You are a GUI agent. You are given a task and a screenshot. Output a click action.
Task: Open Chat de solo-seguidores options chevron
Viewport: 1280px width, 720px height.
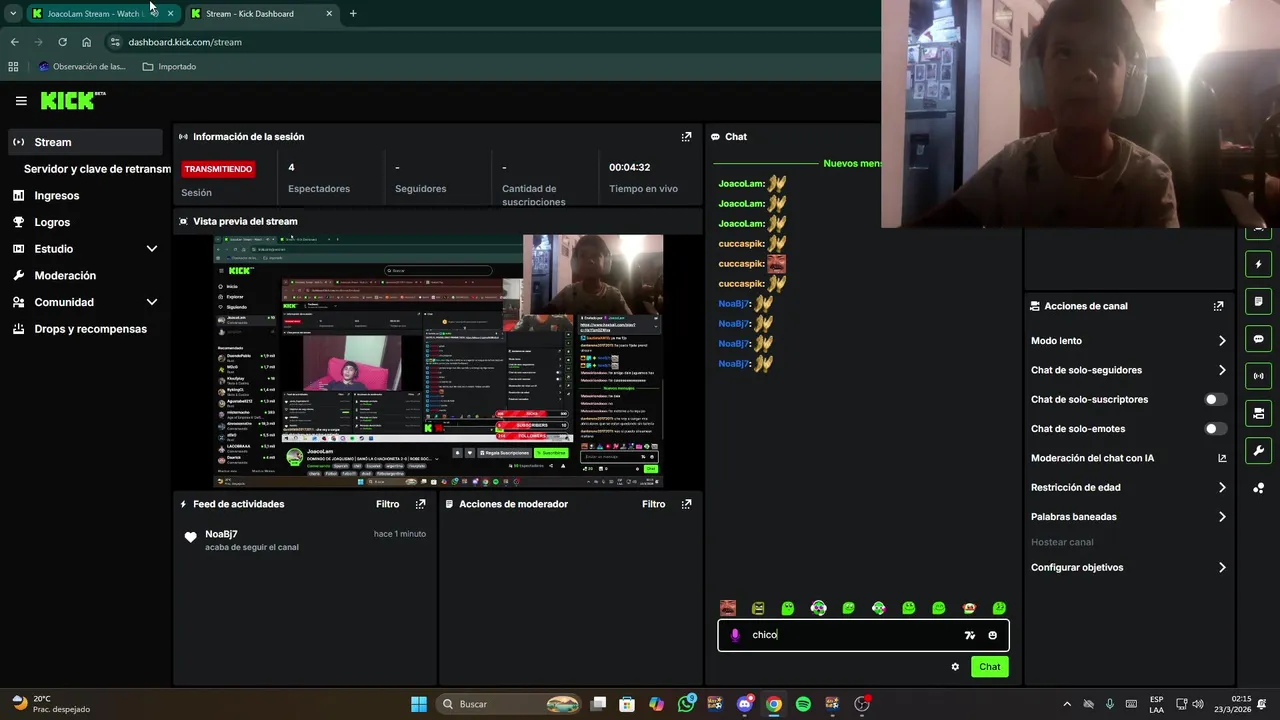tap(1221, 370)
